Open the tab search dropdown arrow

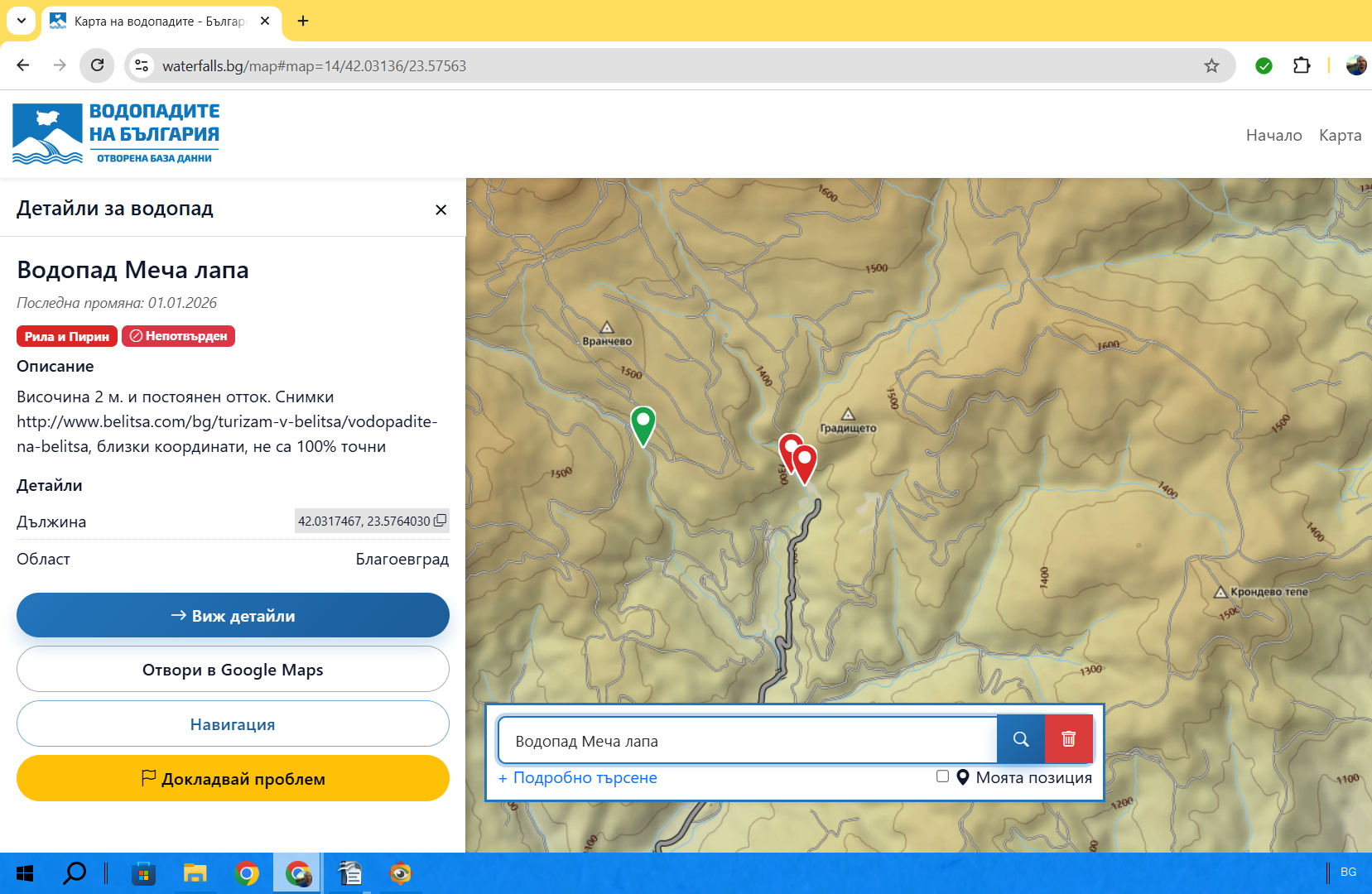pos(21,21)
